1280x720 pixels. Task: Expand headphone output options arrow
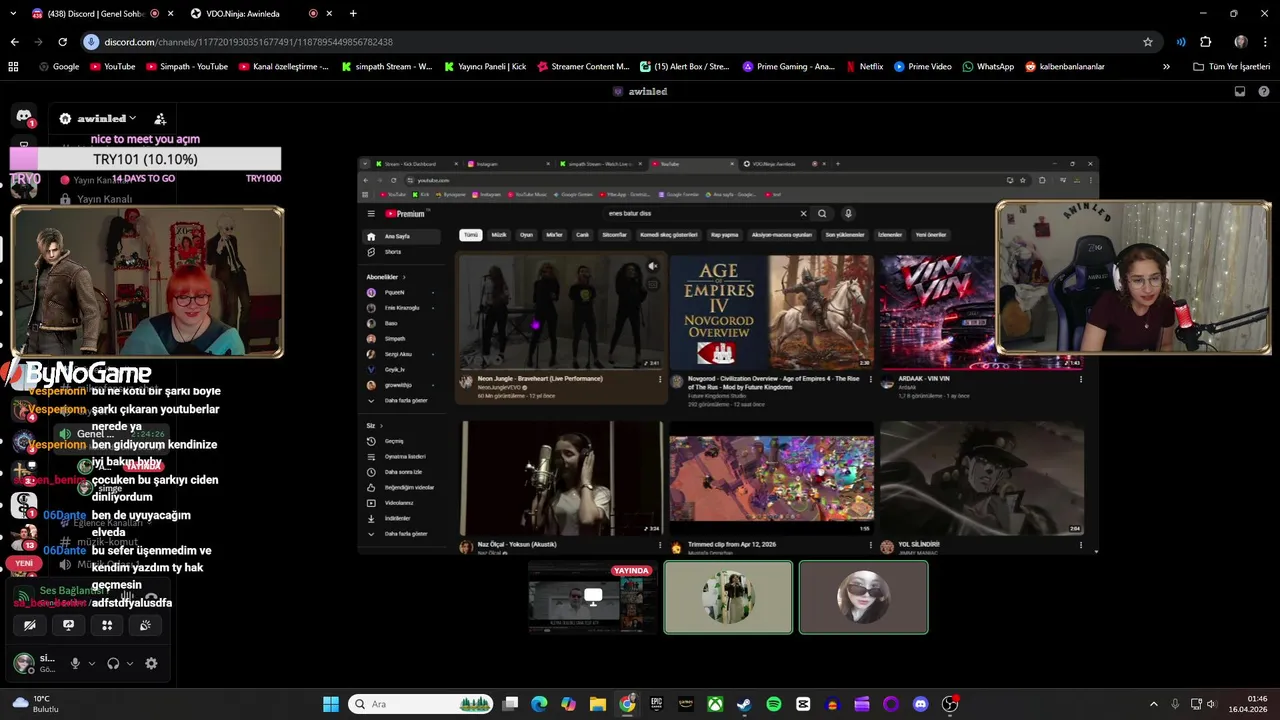coord(130,663)
